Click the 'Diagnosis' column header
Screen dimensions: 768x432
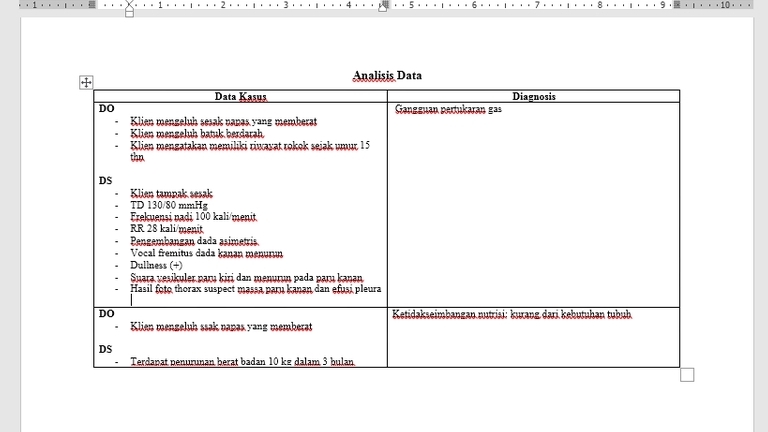[x=534, y=96]
